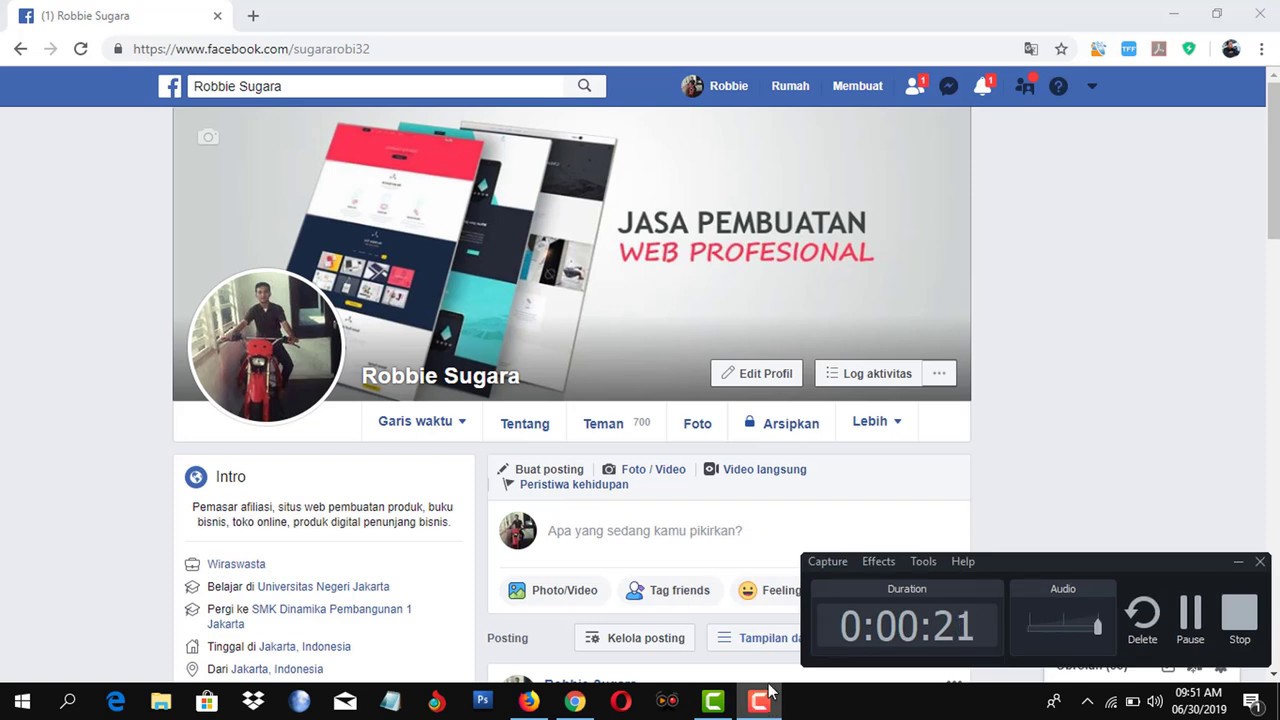Image resolution: width=1280 pixels, height=720 pixels.
Task: Open notifications bell icon
Action: tap(983, 86)
